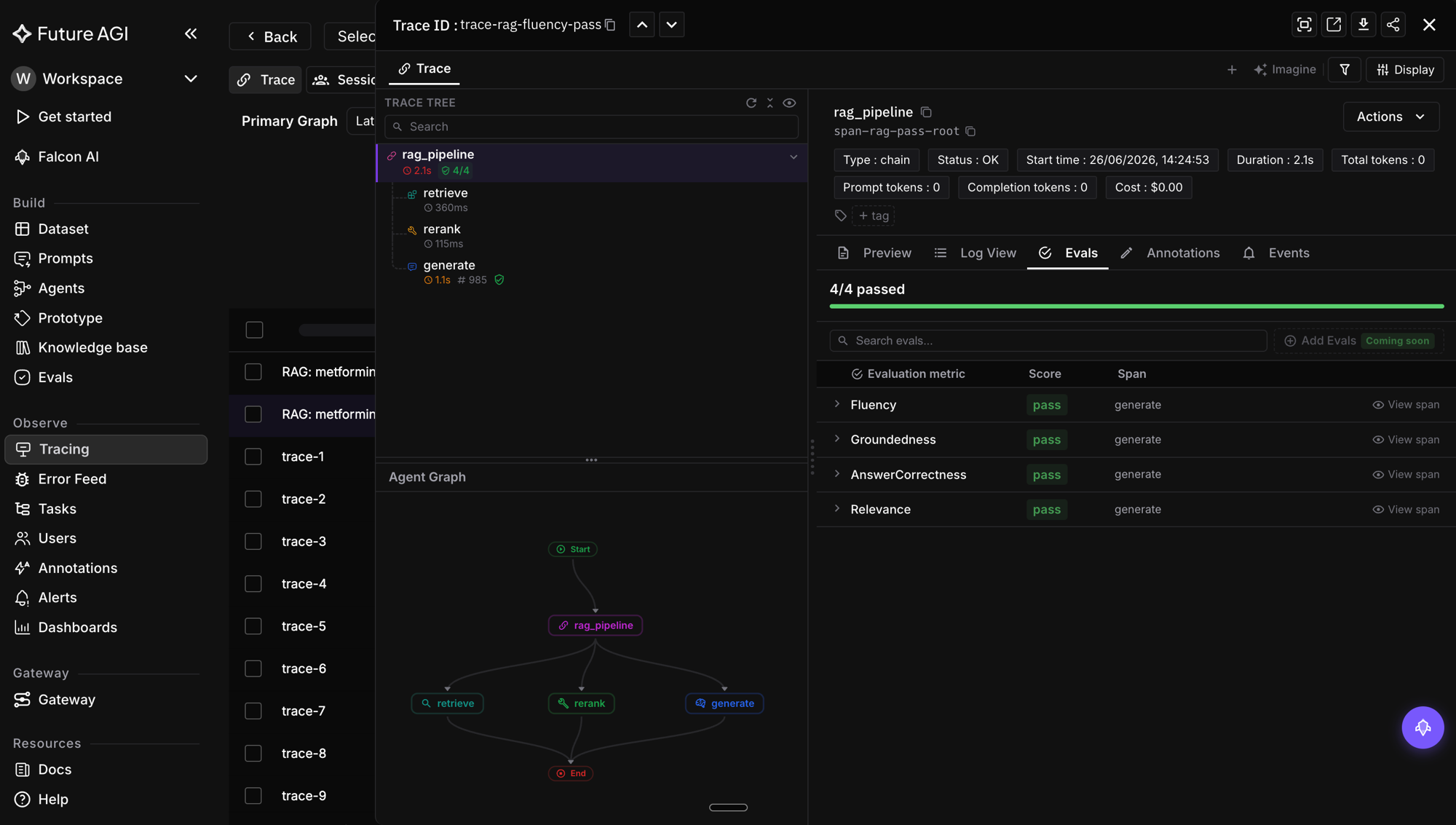The width and height of the screenshot is (1456, 825).
Task: Switch to the Preview tab
Action: click(874, 253)
